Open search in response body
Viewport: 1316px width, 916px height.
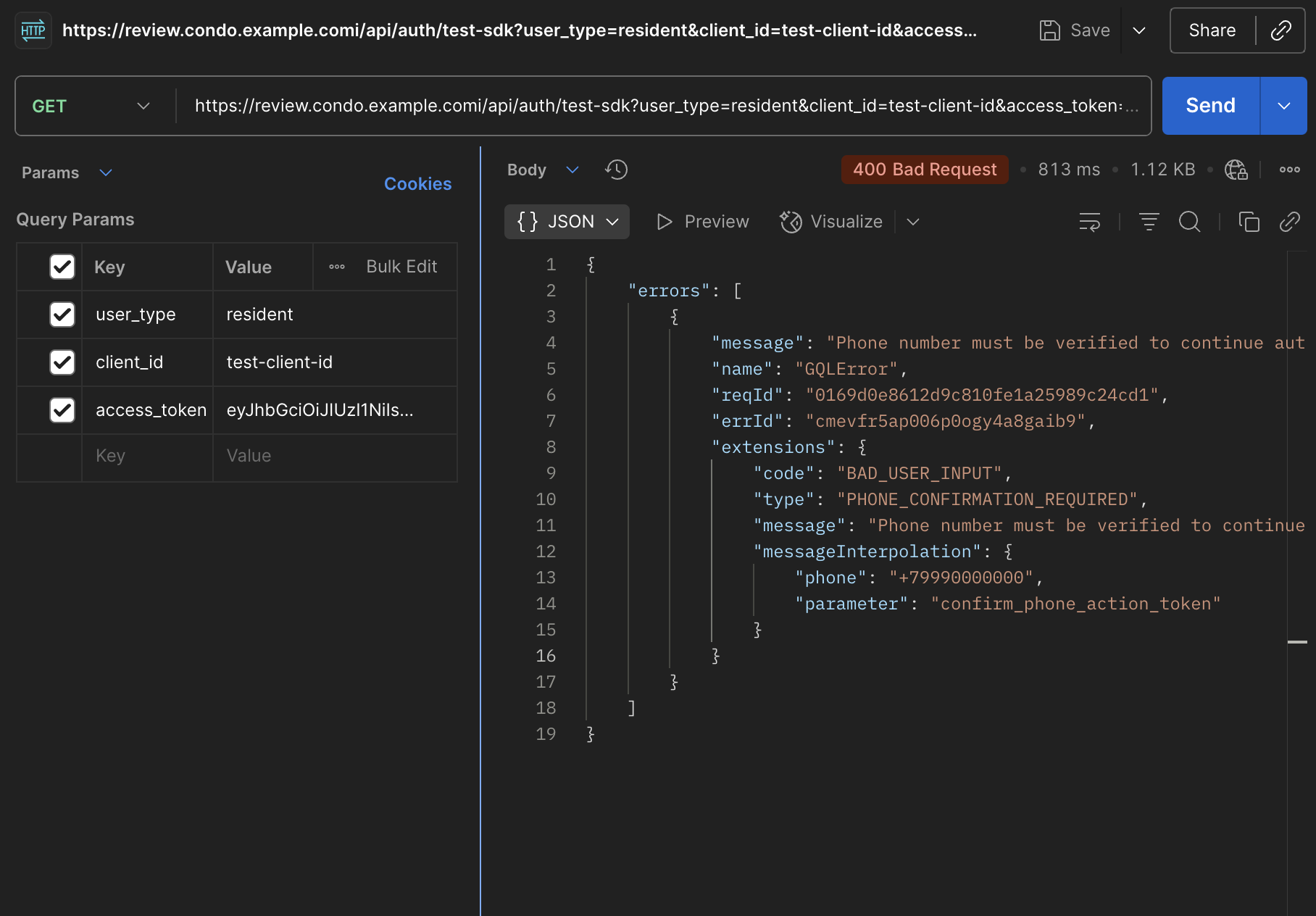(1189, 222)
